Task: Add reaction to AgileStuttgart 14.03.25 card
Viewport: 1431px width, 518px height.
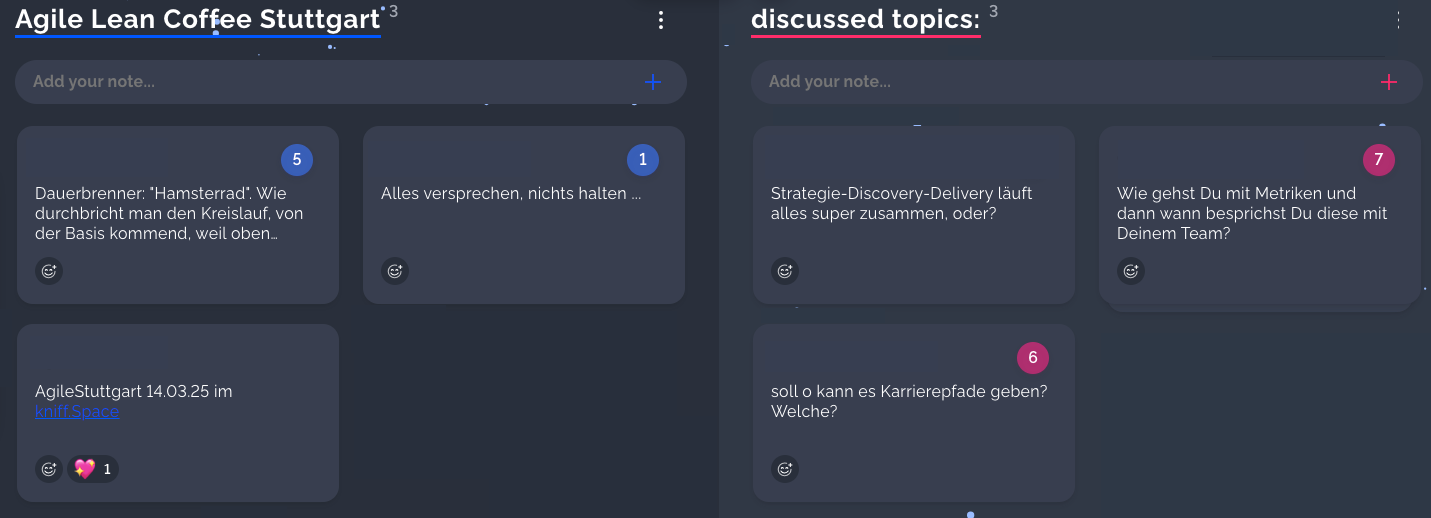Action: (49, 468)
